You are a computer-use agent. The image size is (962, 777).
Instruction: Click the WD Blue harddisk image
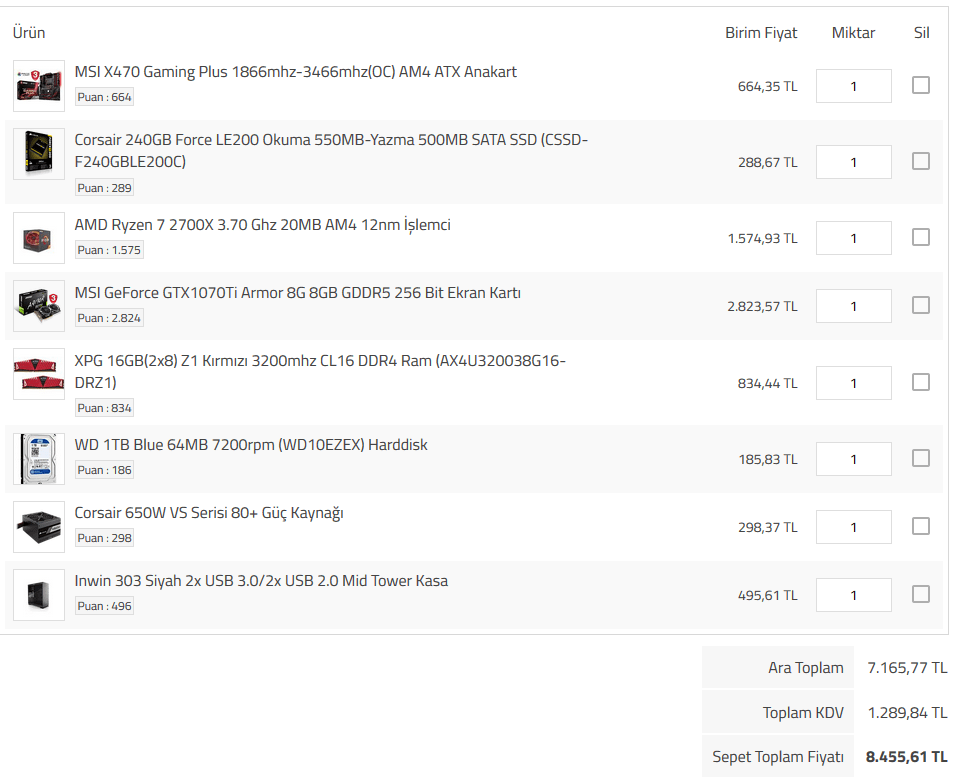click(x=39, y=459)
